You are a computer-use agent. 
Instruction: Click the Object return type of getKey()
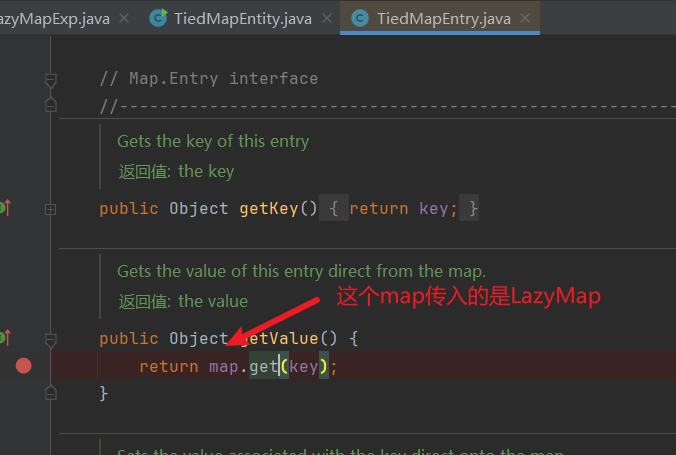pyautogui.click(x=199, y=209)
